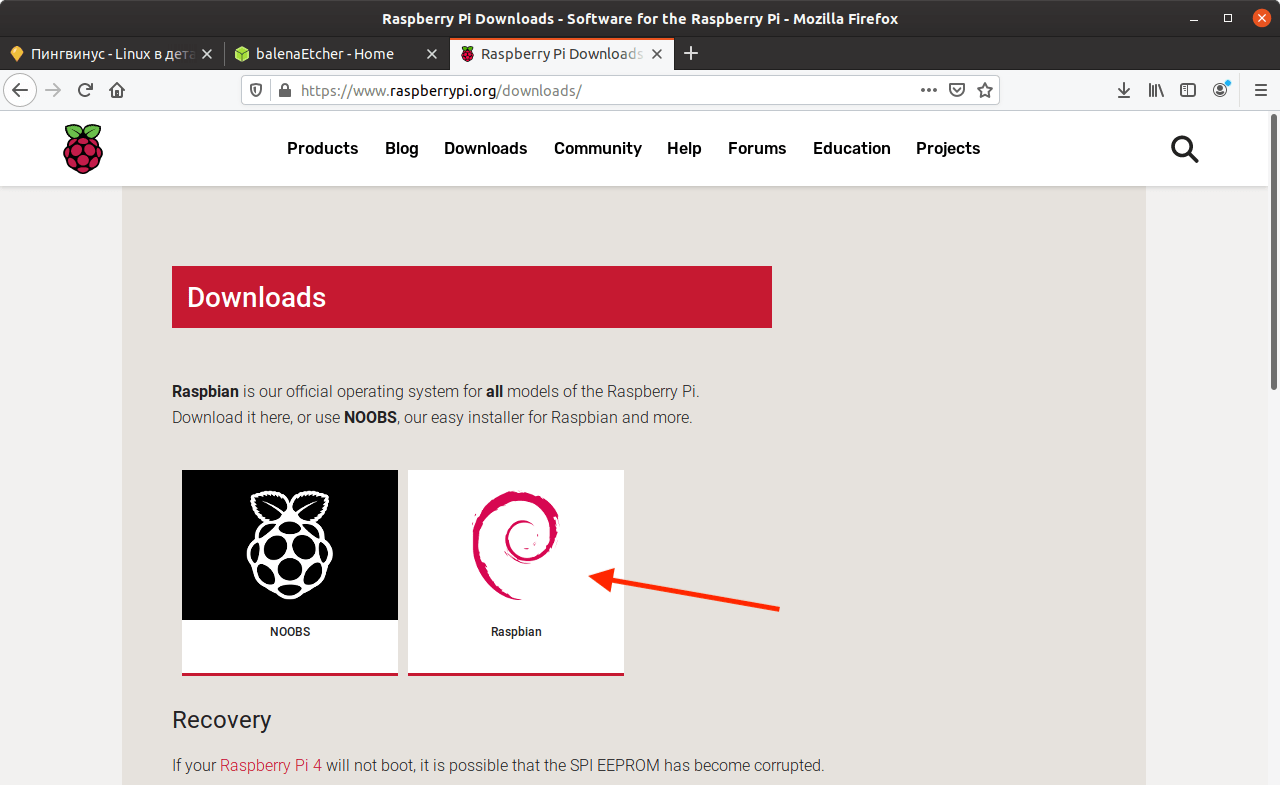Go to Firefox home page

[117, 90]
